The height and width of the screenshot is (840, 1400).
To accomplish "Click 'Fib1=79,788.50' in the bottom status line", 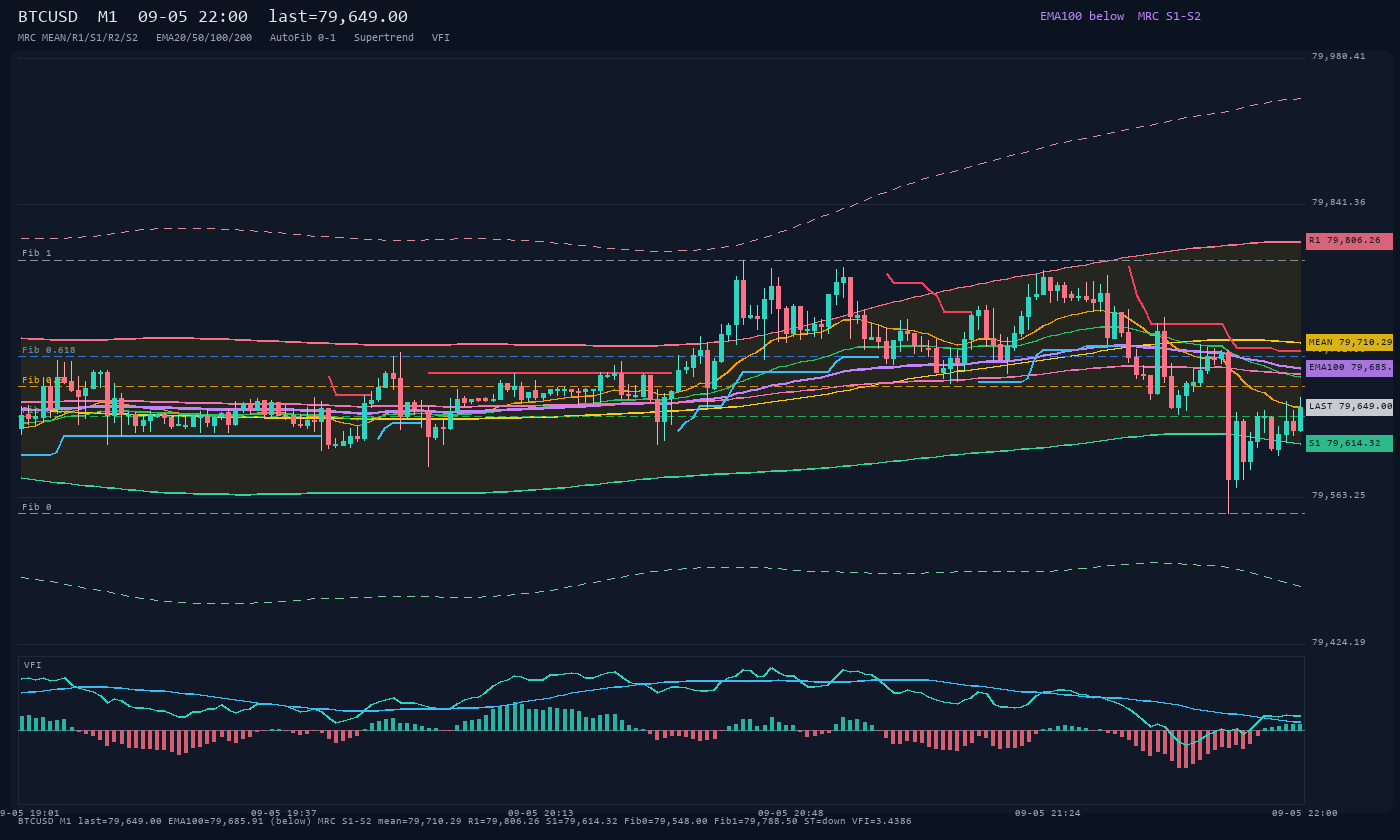I will click(x=756, y=821).
